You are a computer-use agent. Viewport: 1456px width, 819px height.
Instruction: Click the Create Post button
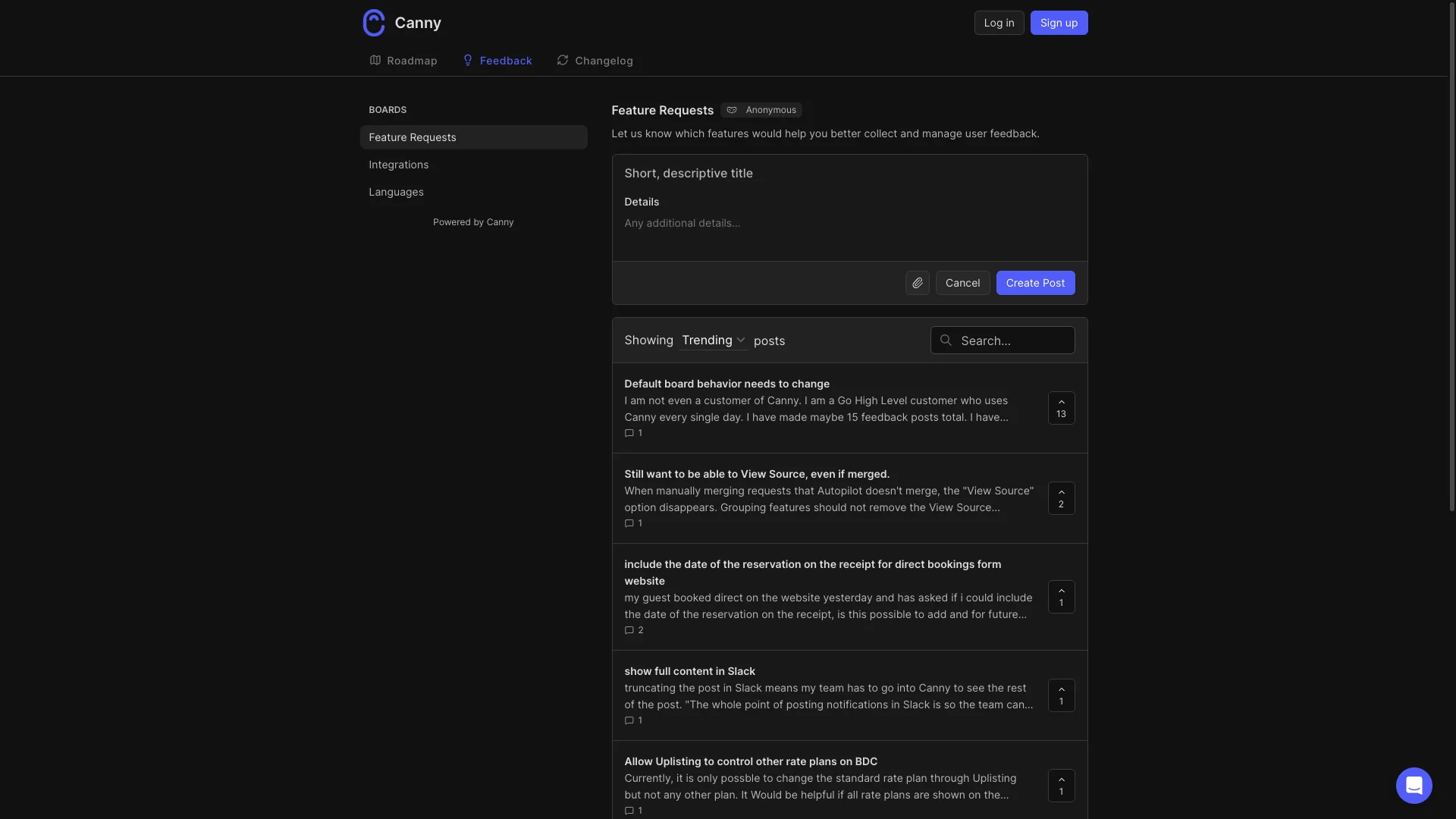point(1036,282)
